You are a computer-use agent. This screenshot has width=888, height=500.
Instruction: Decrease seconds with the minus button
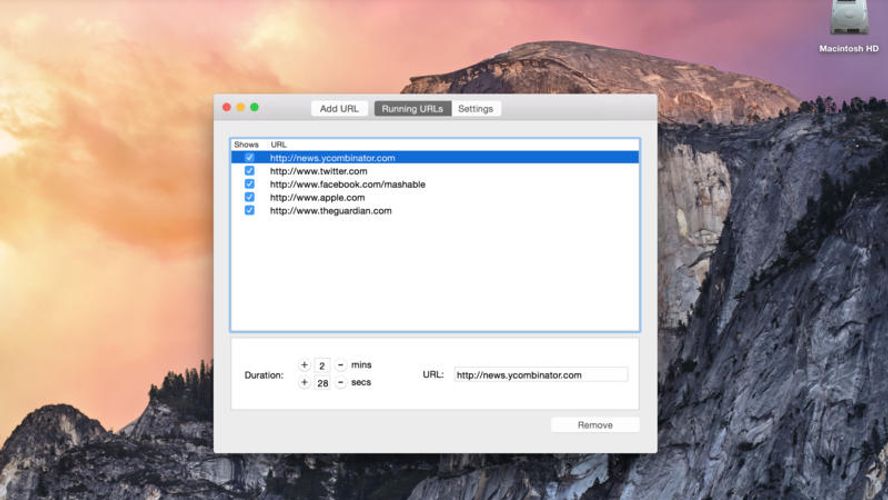click(x=340, y=383)
